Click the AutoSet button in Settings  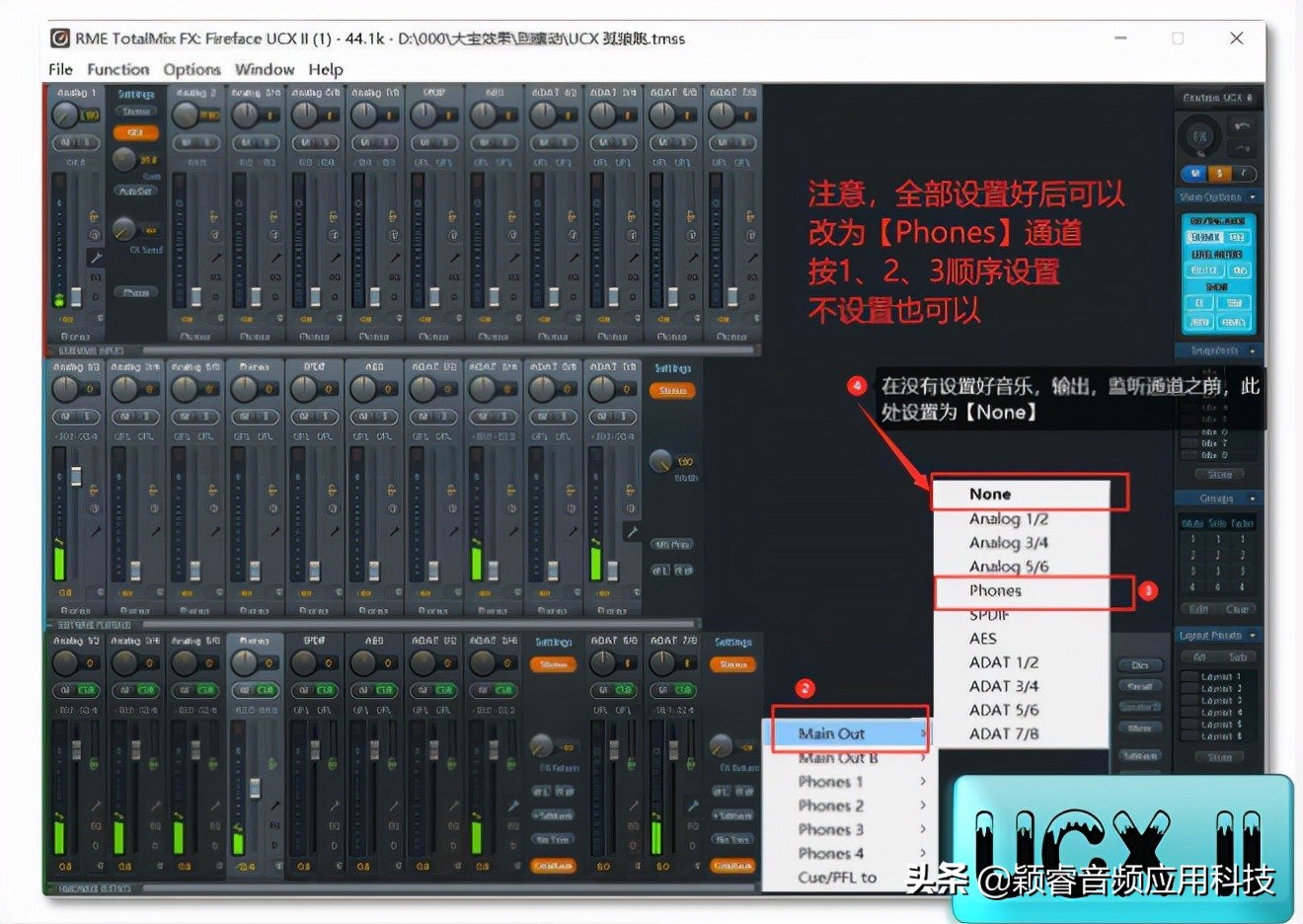136,191
